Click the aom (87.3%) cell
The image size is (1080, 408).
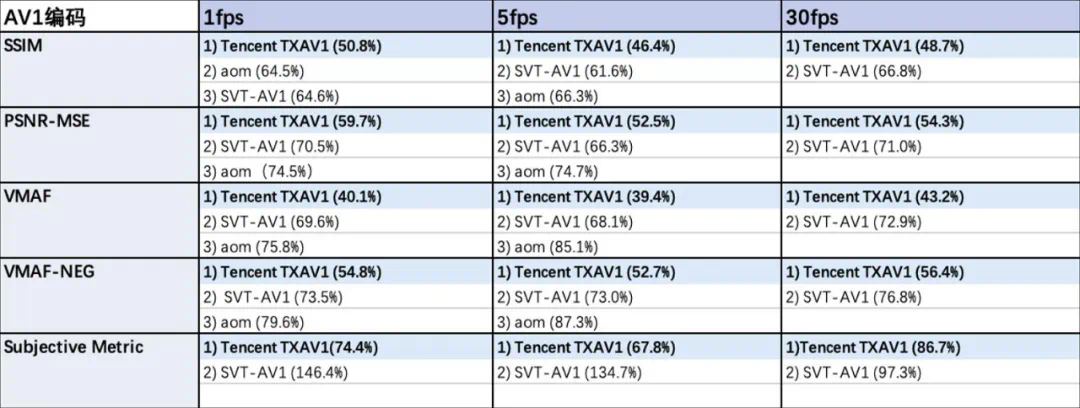point(548,321)
